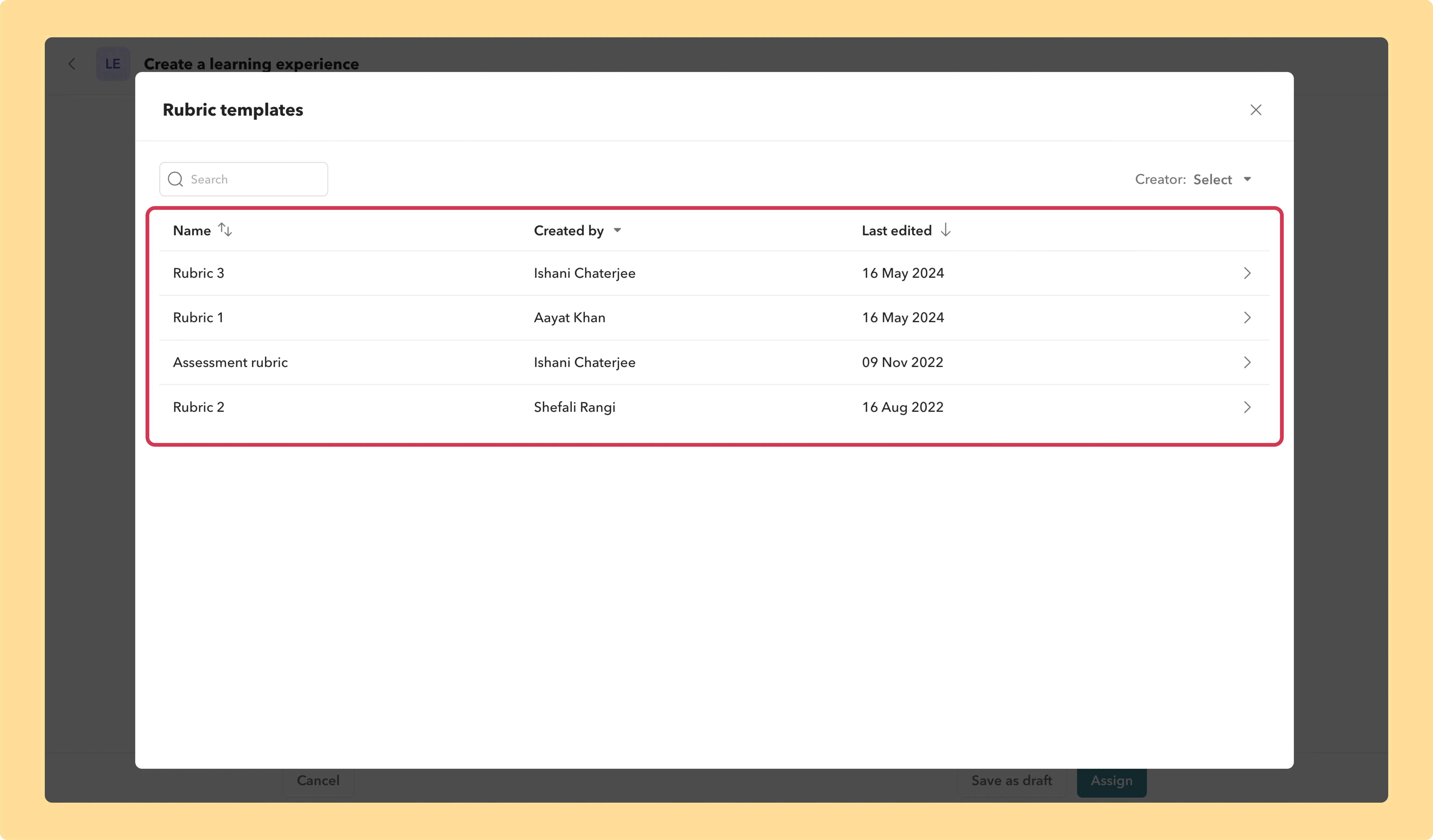Select the Assessment rubric template name
Image resolution: width=1433 pixels, height=840 pixels.
[230, 363]
